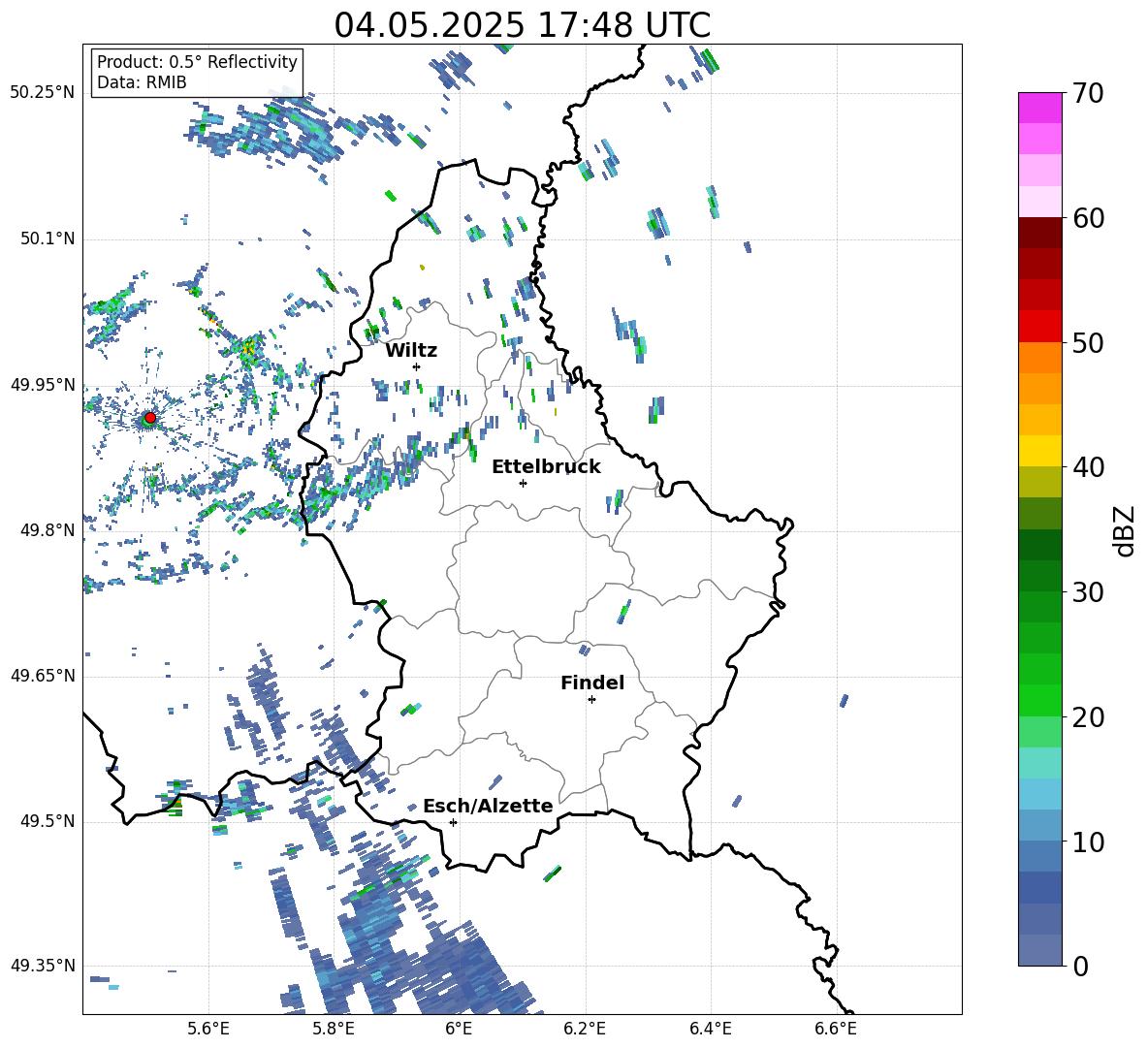Image resolution: width=1148 pixels, height=1048 pixels.
Task: Click the Ettelbruck city label
Action: (x=546, y=467)
